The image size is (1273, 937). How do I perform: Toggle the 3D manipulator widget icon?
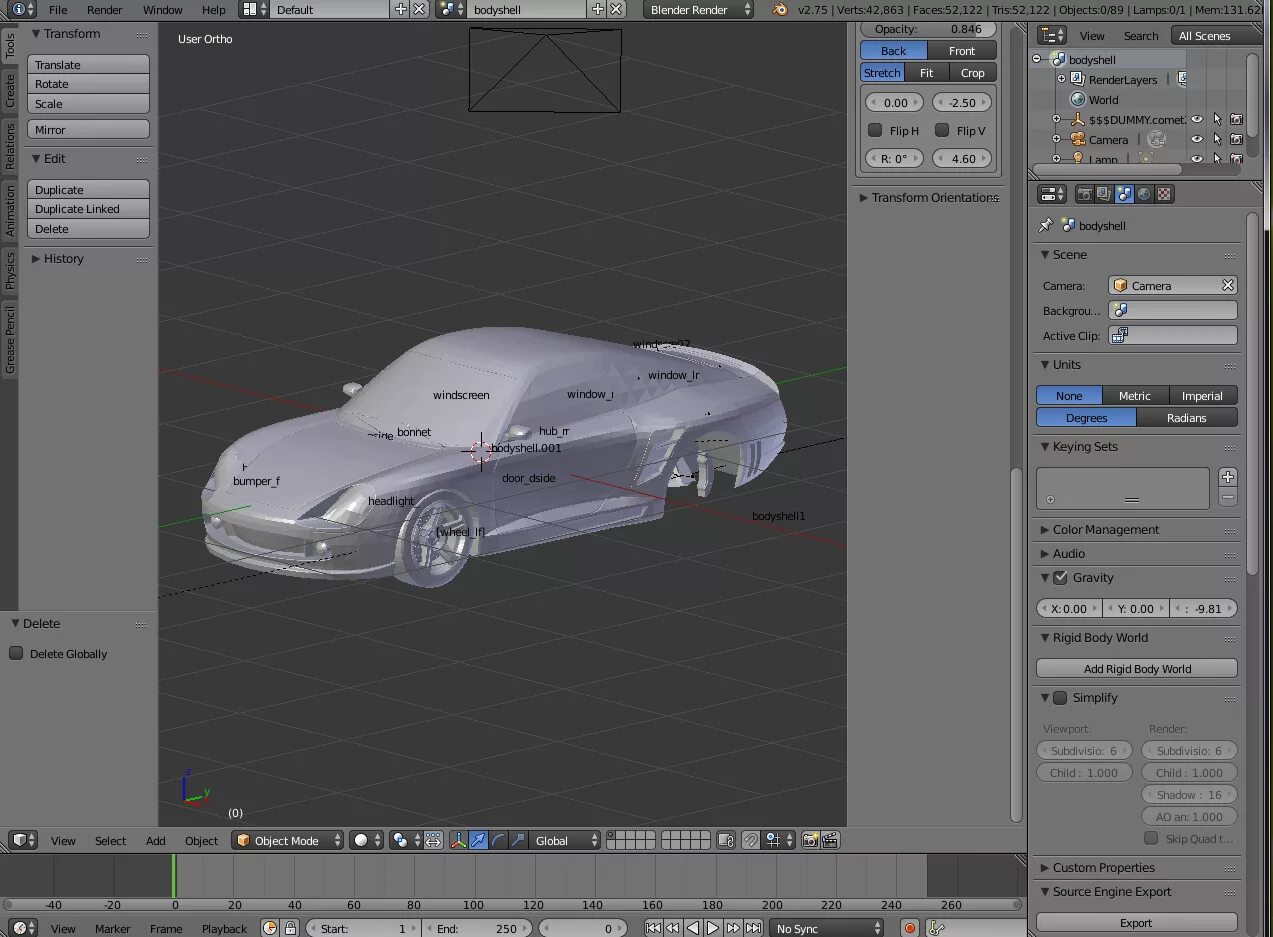[458, 841]
